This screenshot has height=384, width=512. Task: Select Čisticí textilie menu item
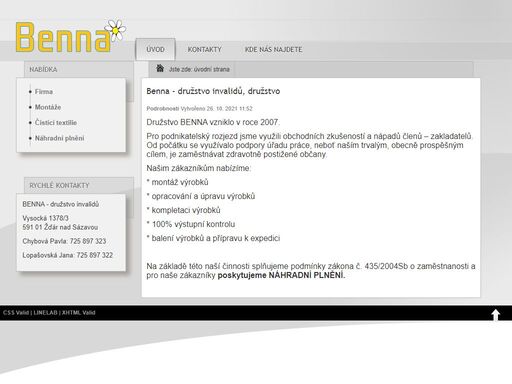pos(56,122)
